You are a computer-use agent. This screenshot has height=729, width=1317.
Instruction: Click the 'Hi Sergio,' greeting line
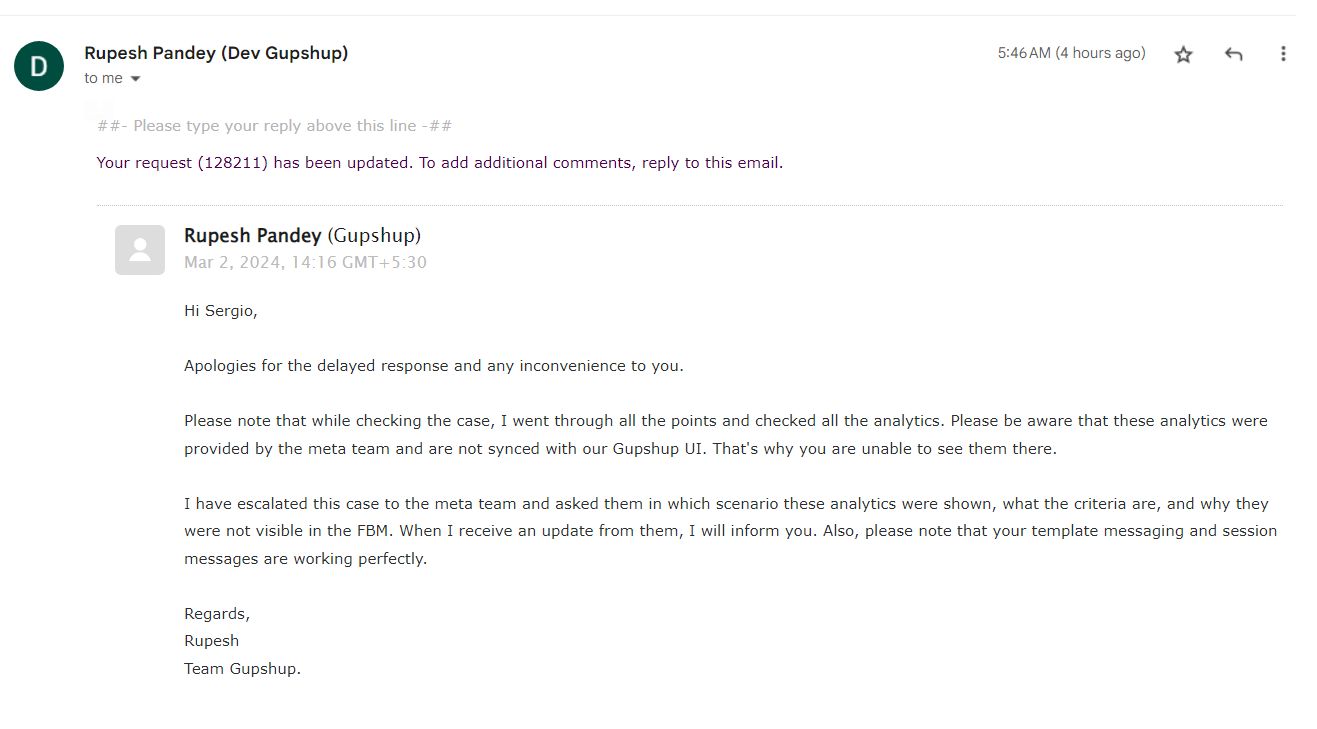coord(220,311)
